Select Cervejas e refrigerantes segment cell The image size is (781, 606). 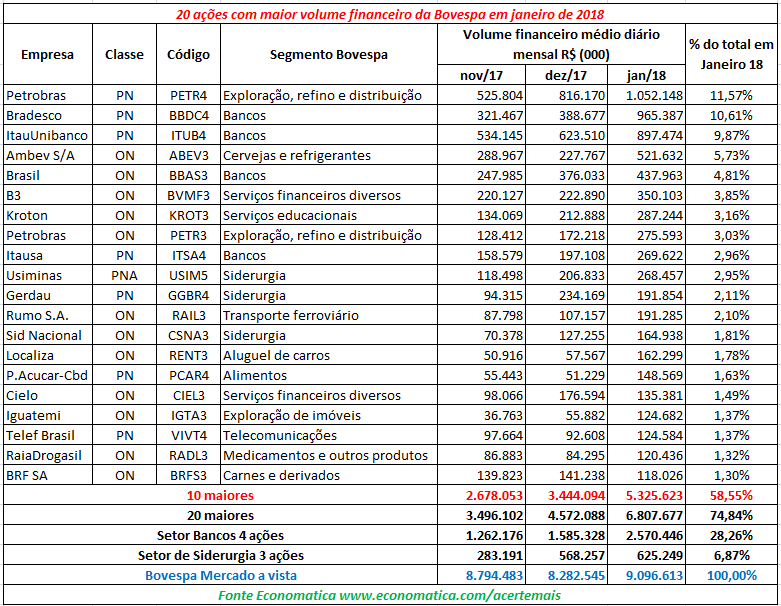pyautogui.click(x=329, y=155)
